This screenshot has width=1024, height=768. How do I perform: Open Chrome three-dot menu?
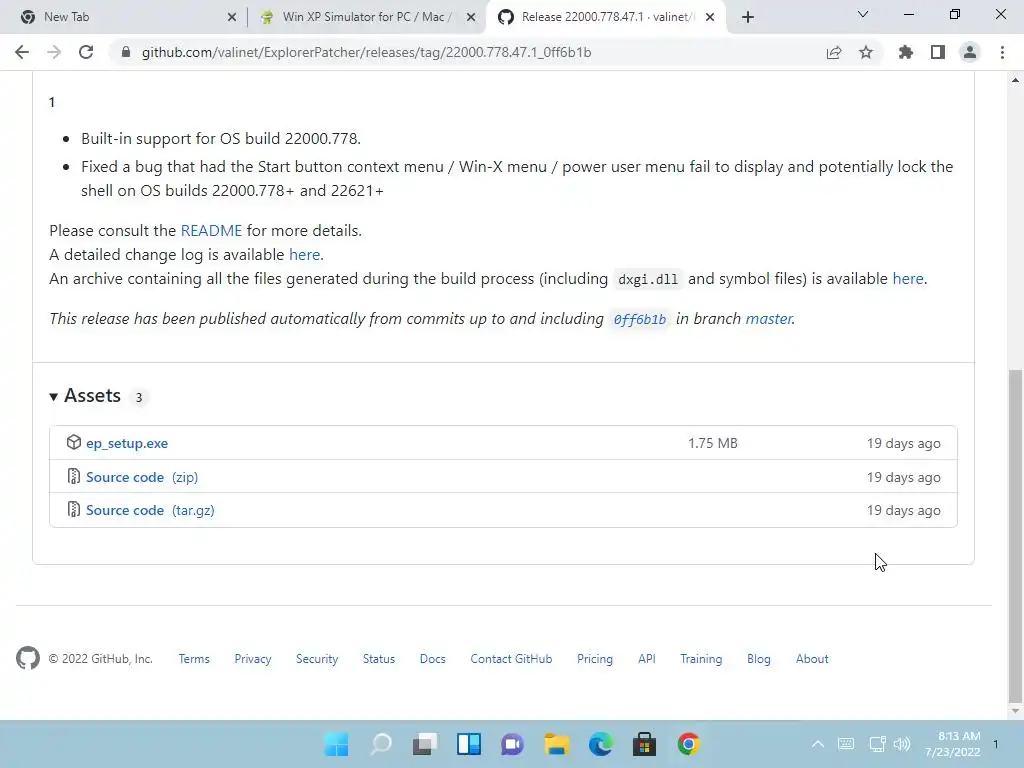pyautogui.click(x=1002, y=52)
